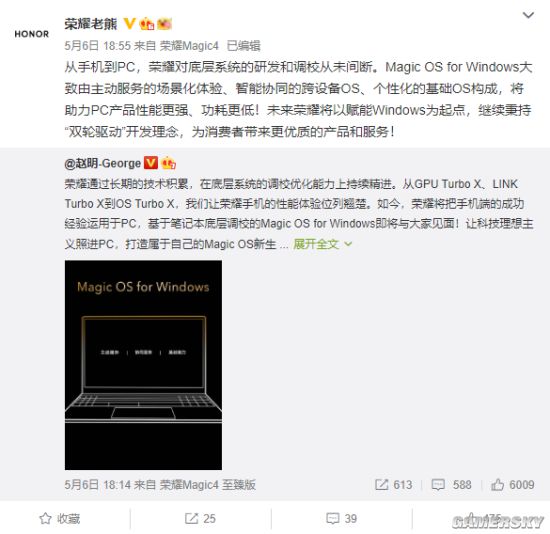Click the 荣耀Magic4 至臻版 source link
550x534 pixels.
[208, 485]
